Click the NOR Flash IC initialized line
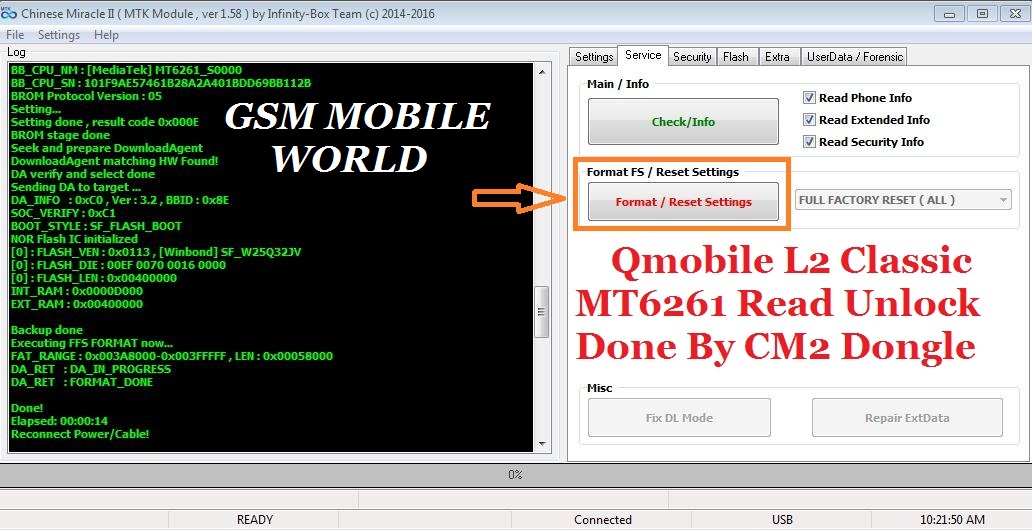The height and width of the screenshot is (530, 1032). (x=74, y=239)
